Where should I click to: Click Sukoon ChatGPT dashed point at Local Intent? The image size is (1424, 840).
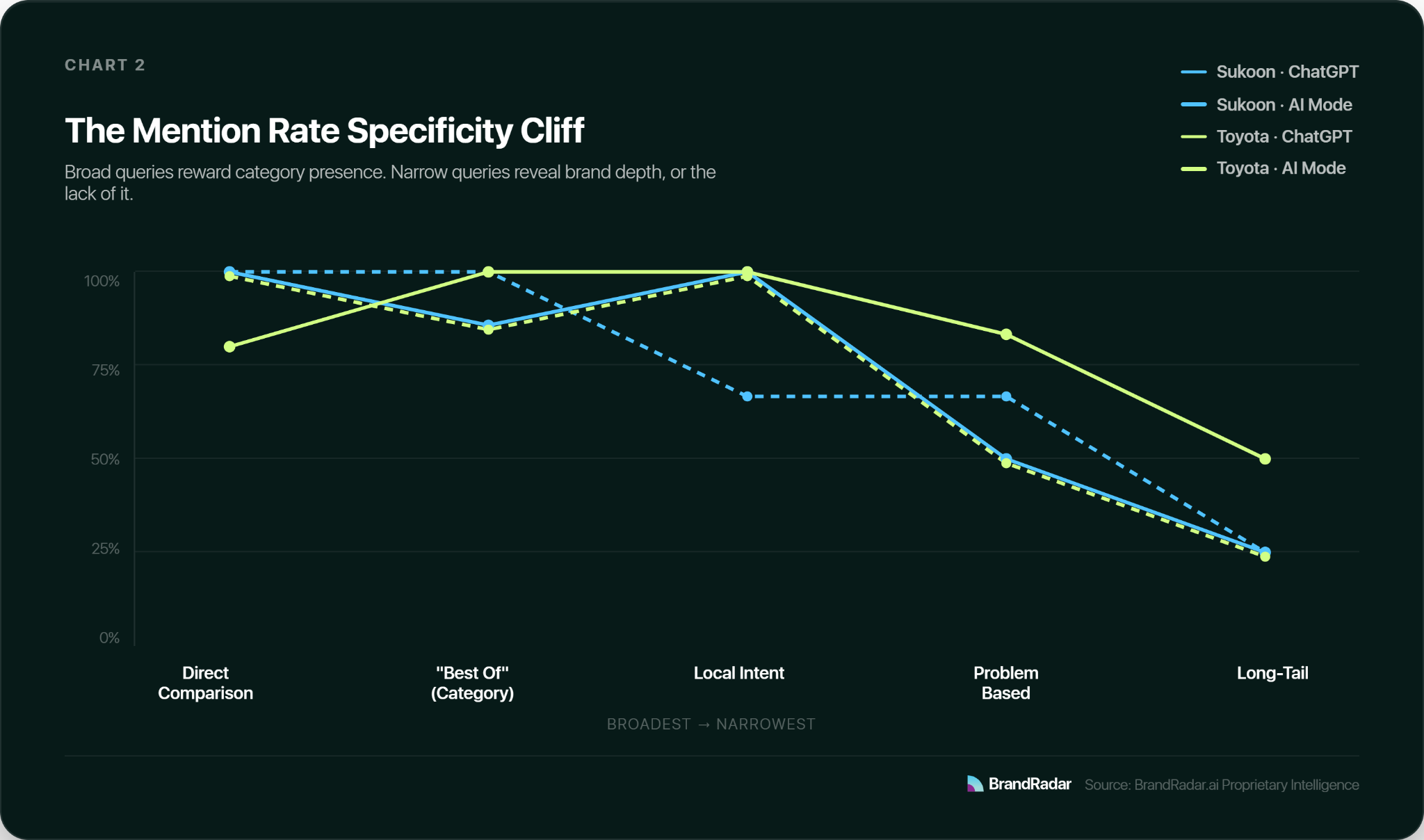point(747,396)
